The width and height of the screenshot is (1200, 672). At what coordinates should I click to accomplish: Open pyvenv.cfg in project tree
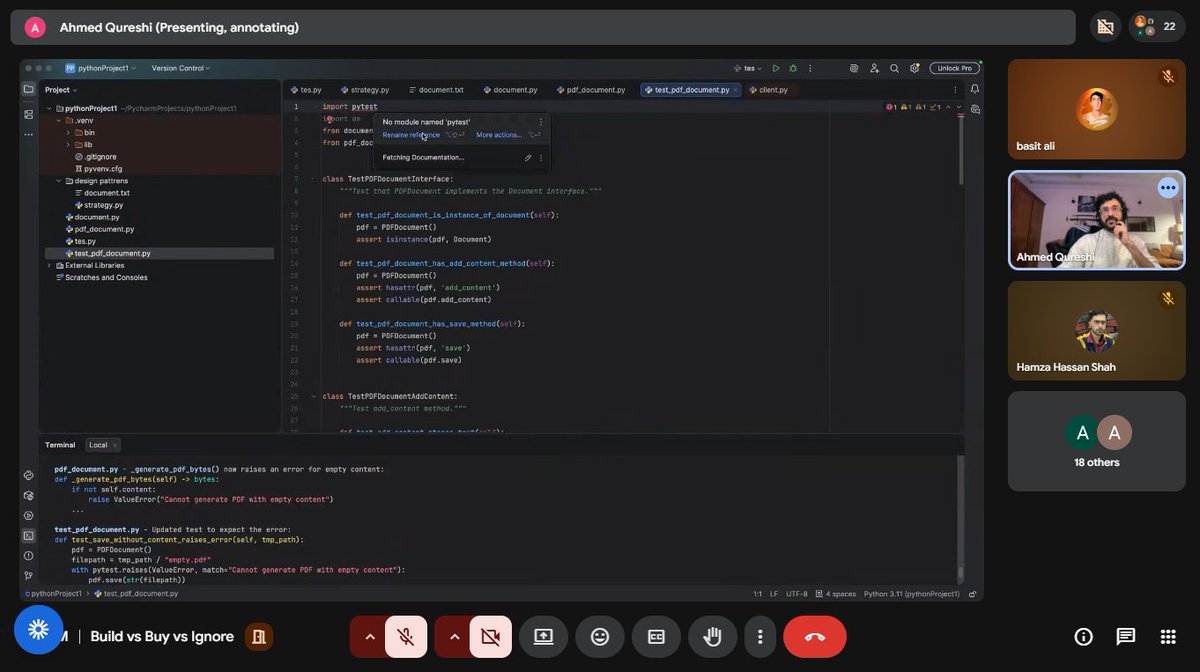click(x=98, y=168)
